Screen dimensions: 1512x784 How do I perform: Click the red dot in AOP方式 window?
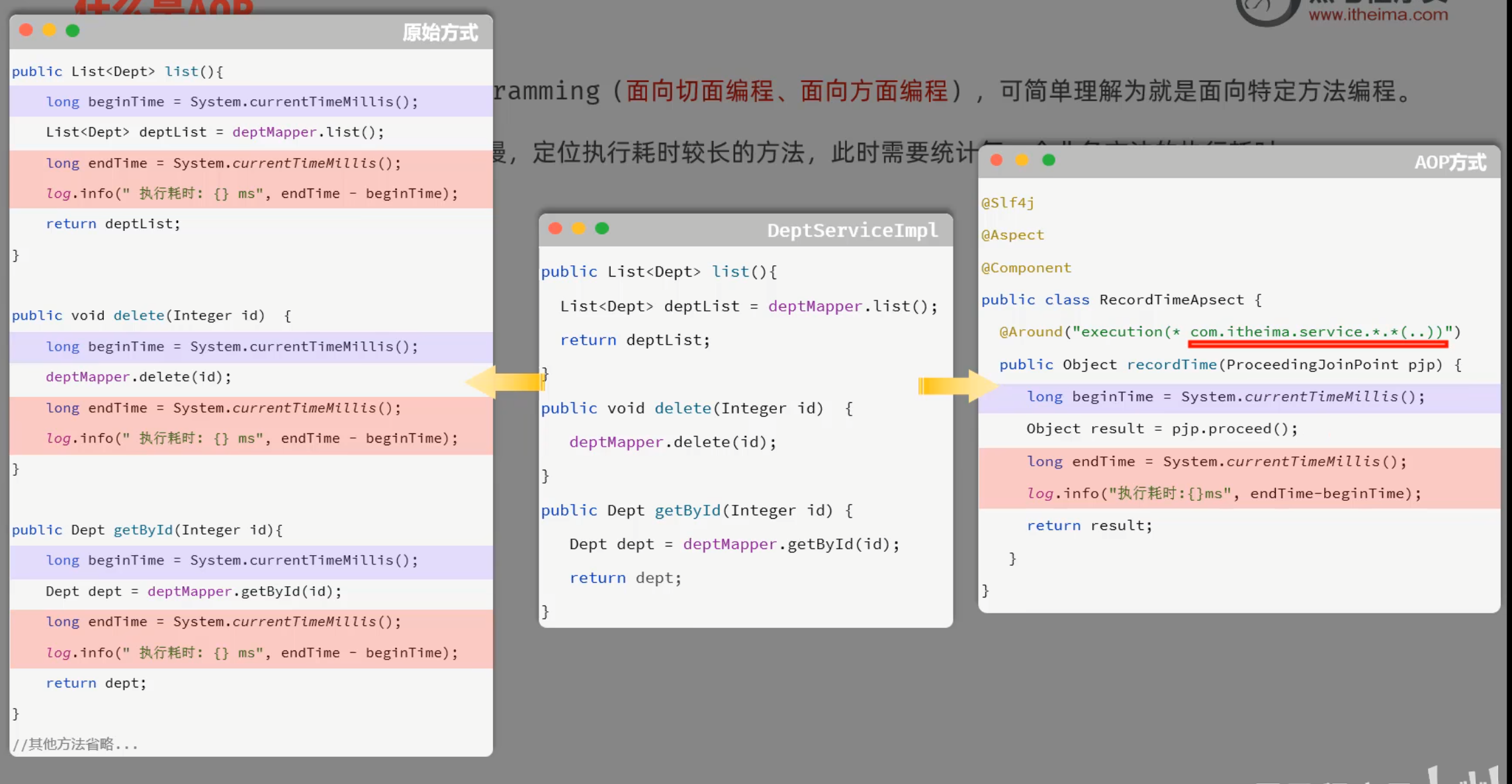[x=997, y=161]
